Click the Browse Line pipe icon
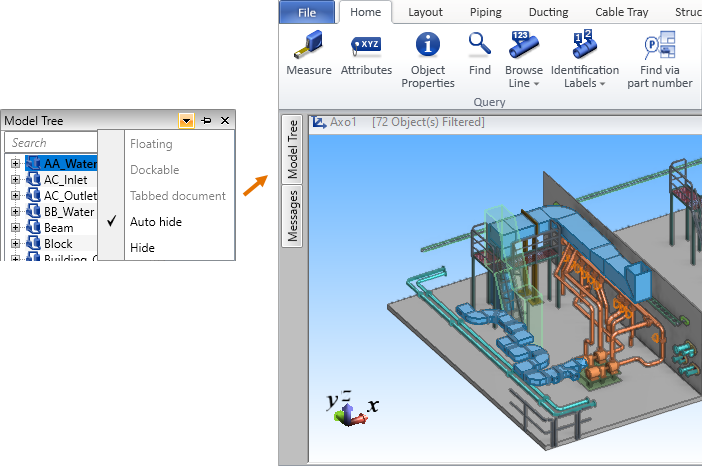The width and height of the screenshot is (702, 466). 523,45
